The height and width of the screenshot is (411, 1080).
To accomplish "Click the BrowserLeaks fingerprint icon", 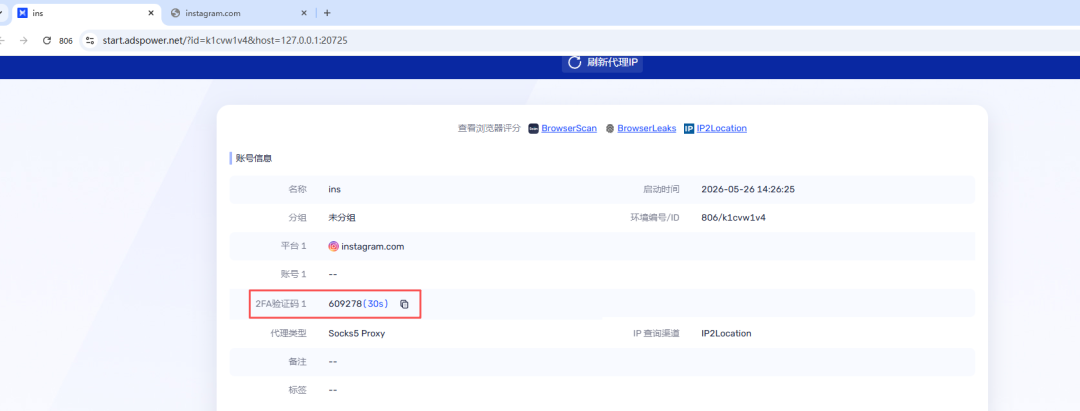I will tap(610, 129).
